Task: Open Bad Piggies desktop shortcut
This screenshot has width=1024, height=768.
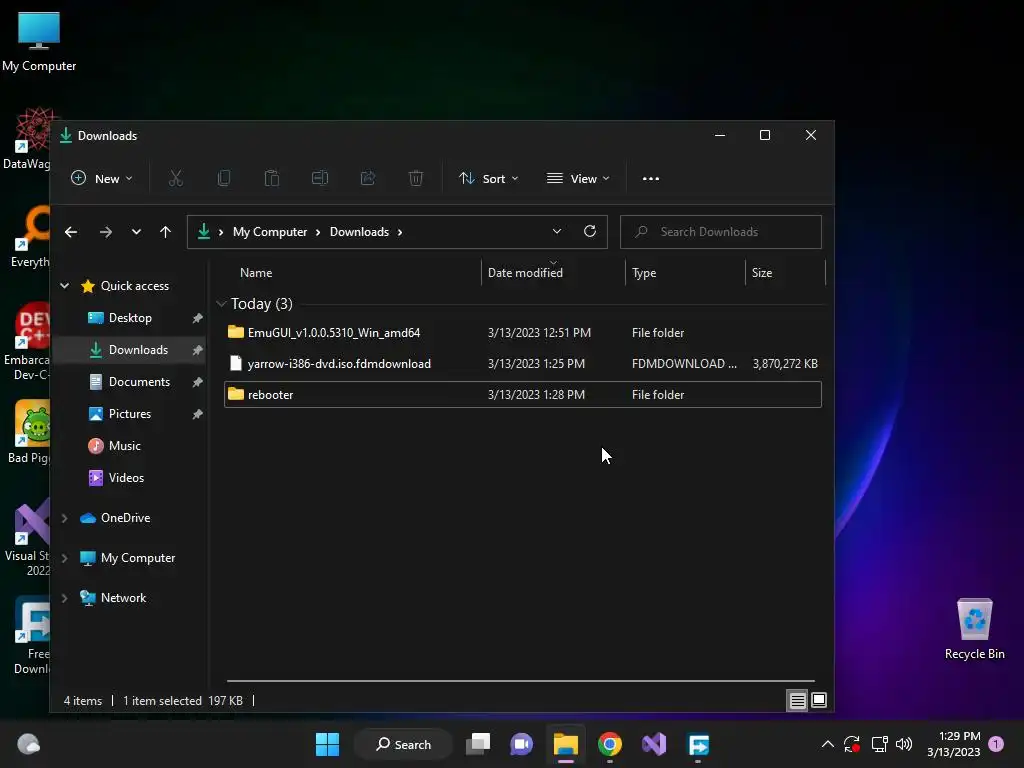Action: [x=29, y=432]
